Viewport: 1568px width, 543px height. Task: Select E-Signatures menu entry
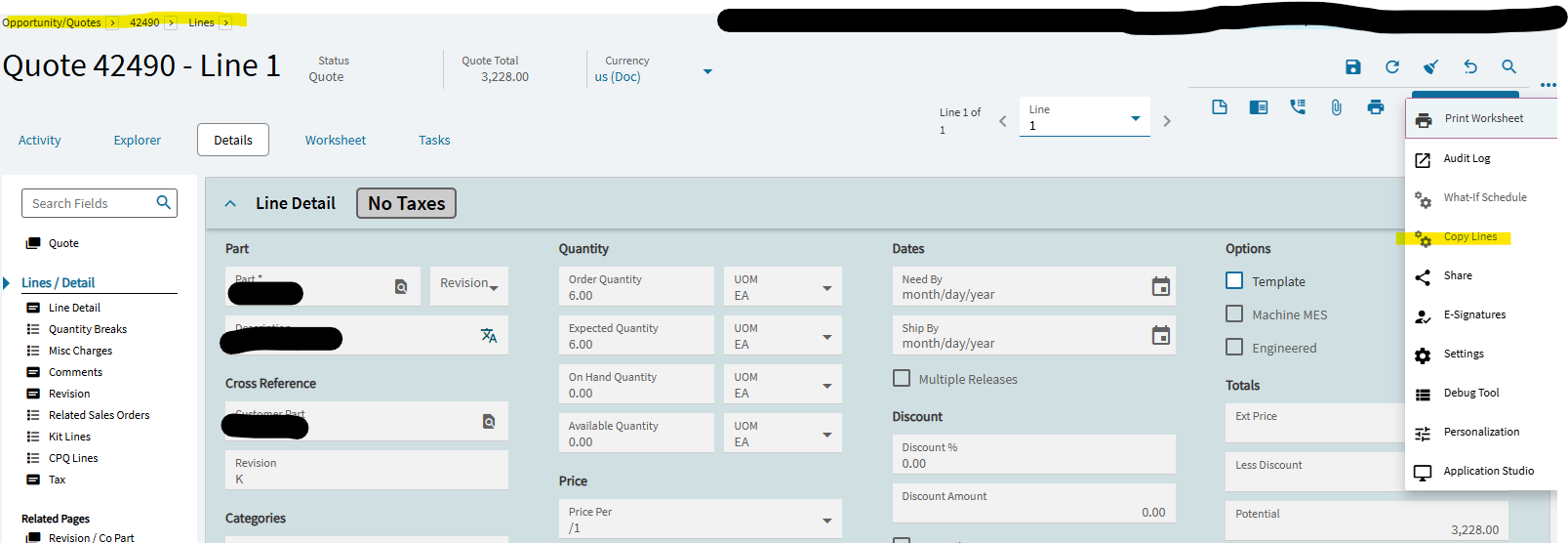(1474, 314)
